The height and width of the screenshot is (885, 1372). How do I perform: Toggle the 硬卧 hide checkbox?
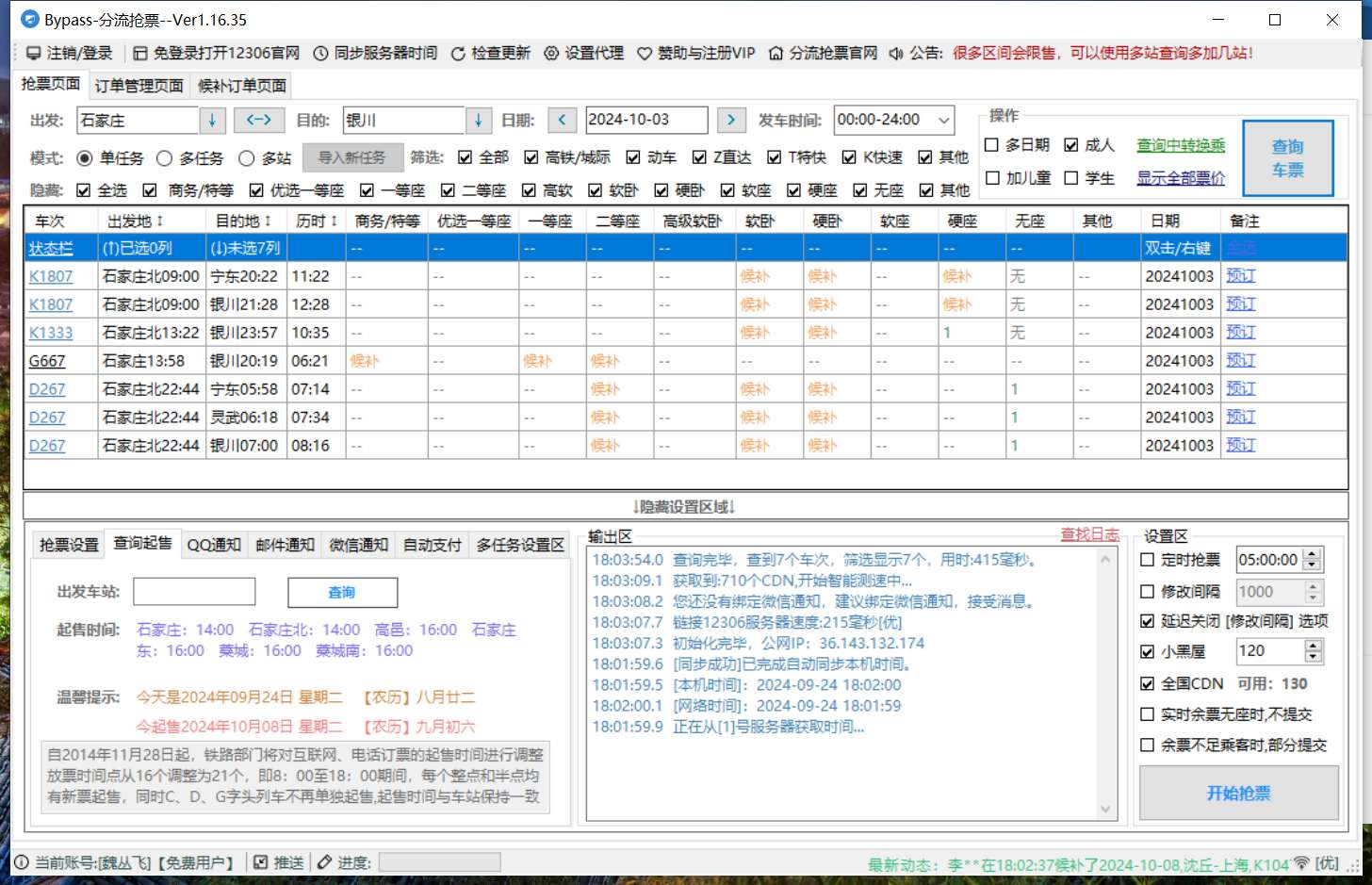click(661, 190)
